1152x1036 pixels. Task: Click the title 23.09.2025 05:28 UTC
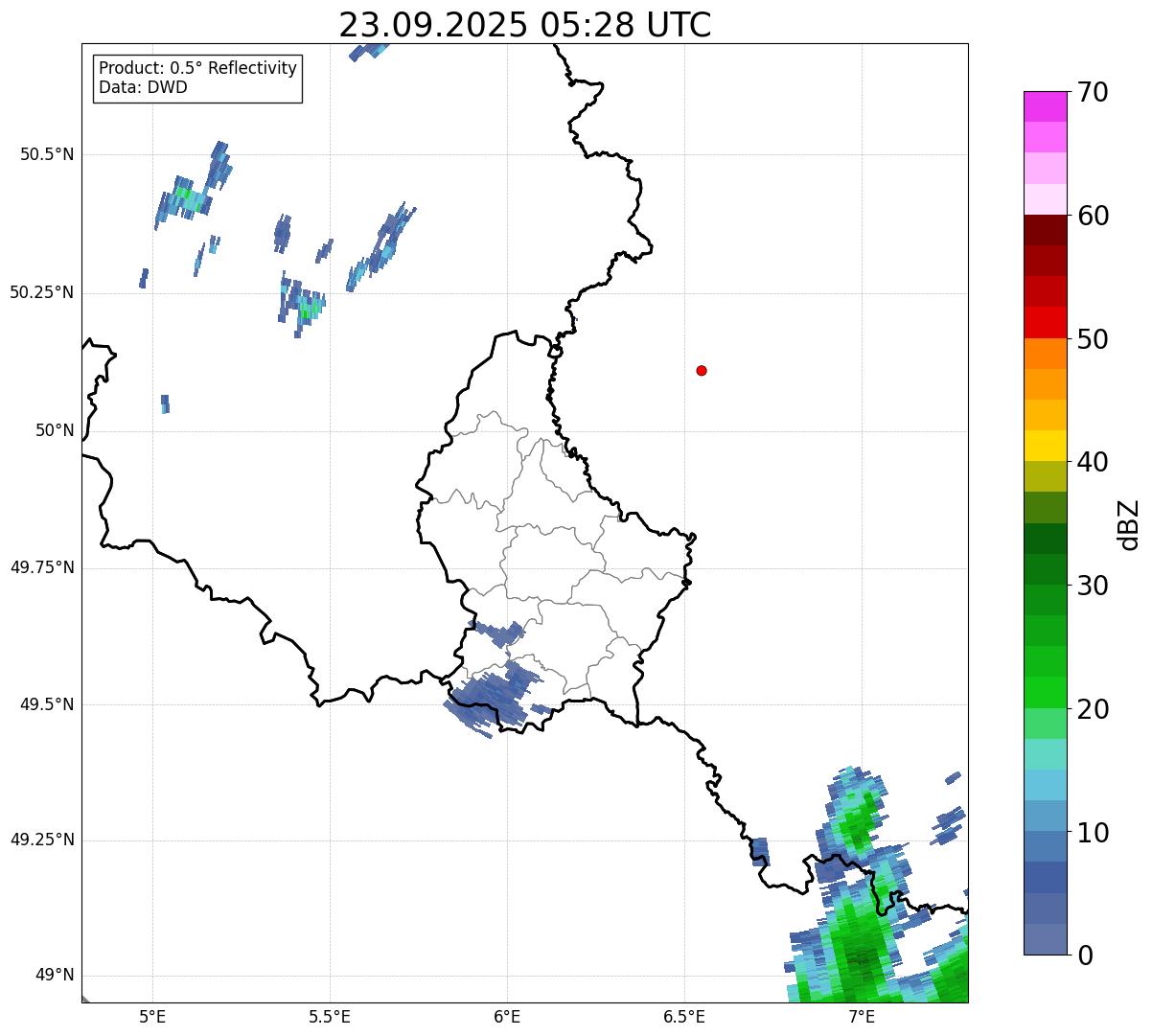[525, 25]
